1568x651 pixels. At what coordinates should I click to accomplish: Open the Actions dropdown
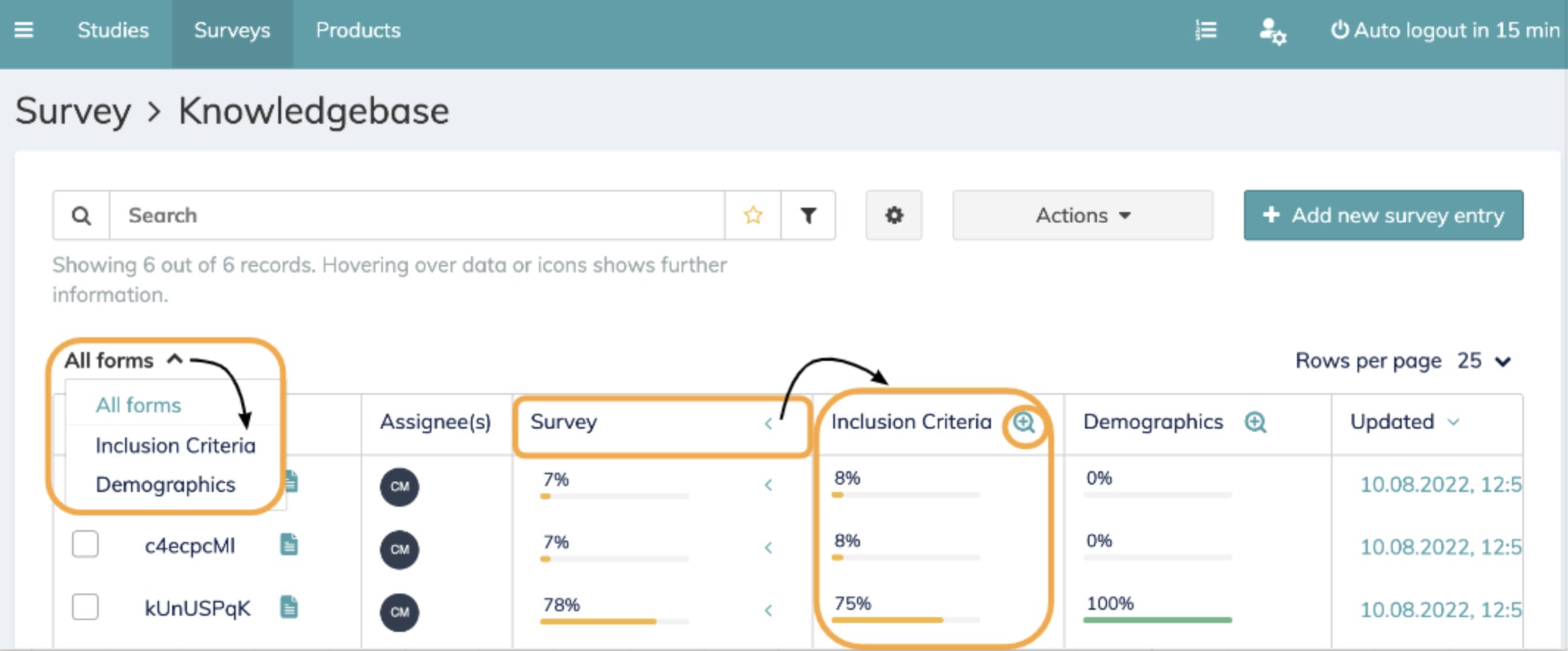click(x=1082, y=215)
